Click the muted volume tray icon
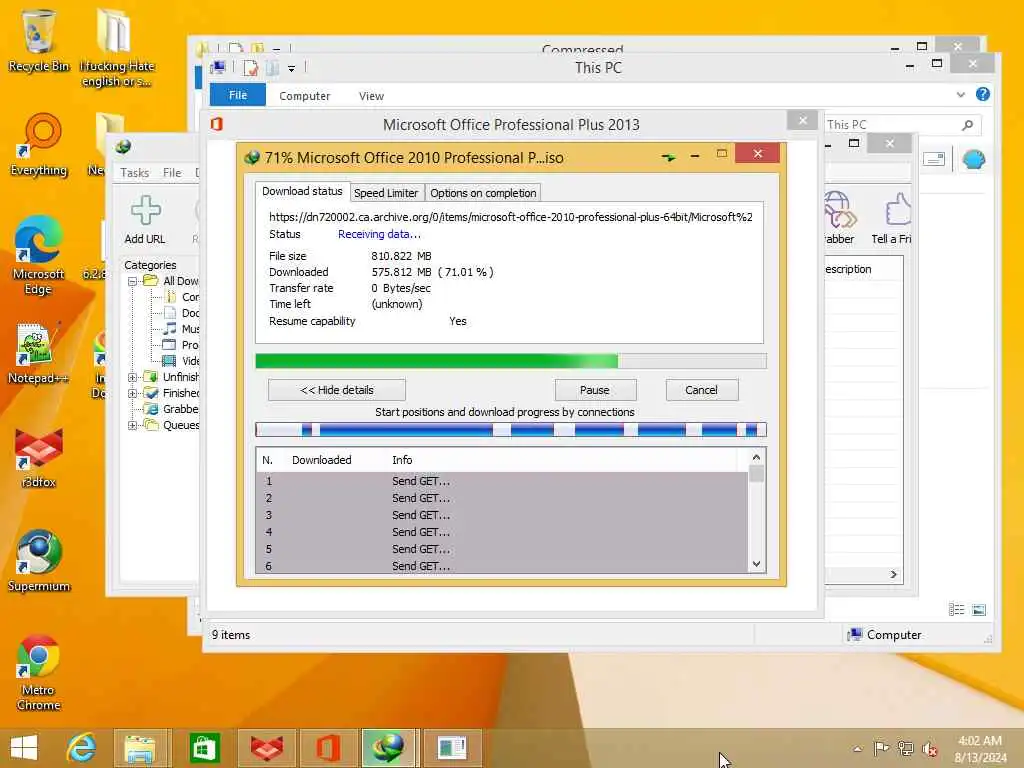Image resolution: width=1024 pixels, height=768 pixels. (929, 748)
